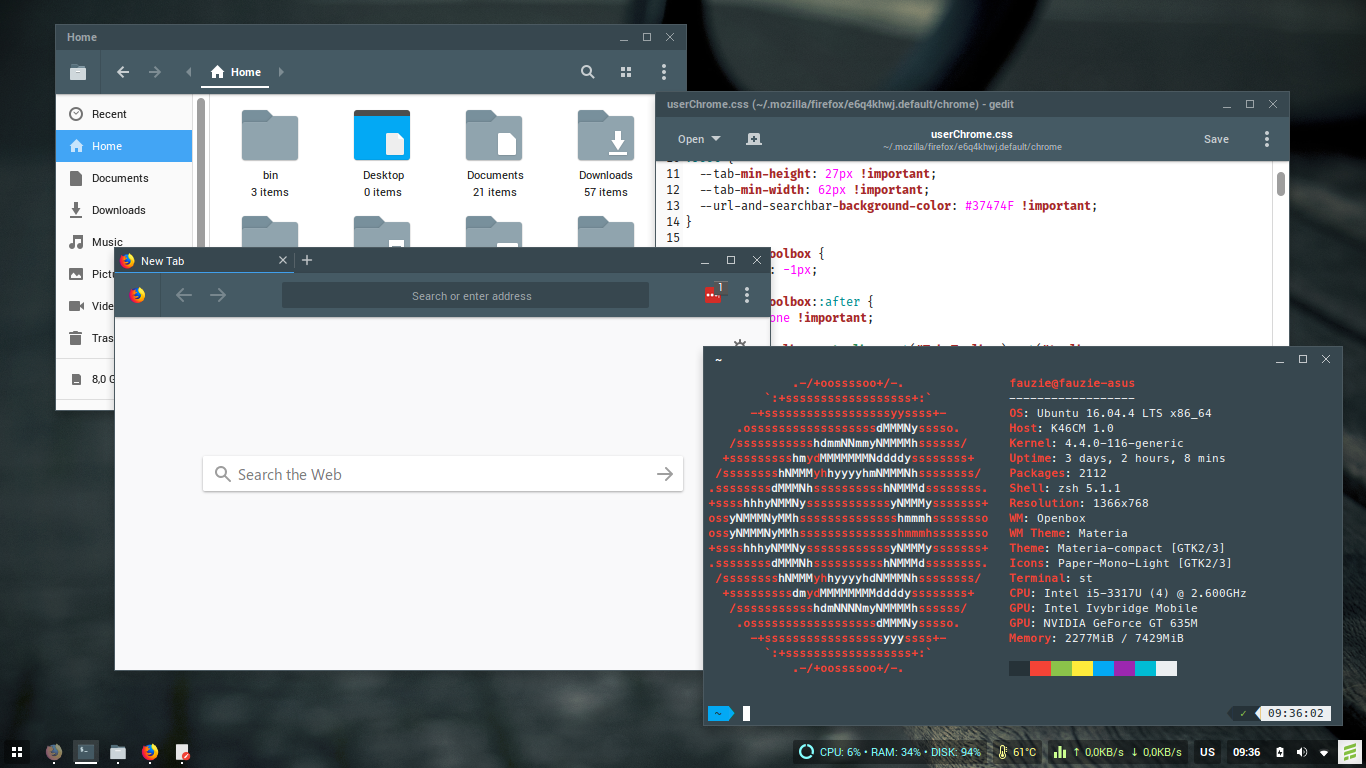Activate the gedit taskbar icon

182,752
